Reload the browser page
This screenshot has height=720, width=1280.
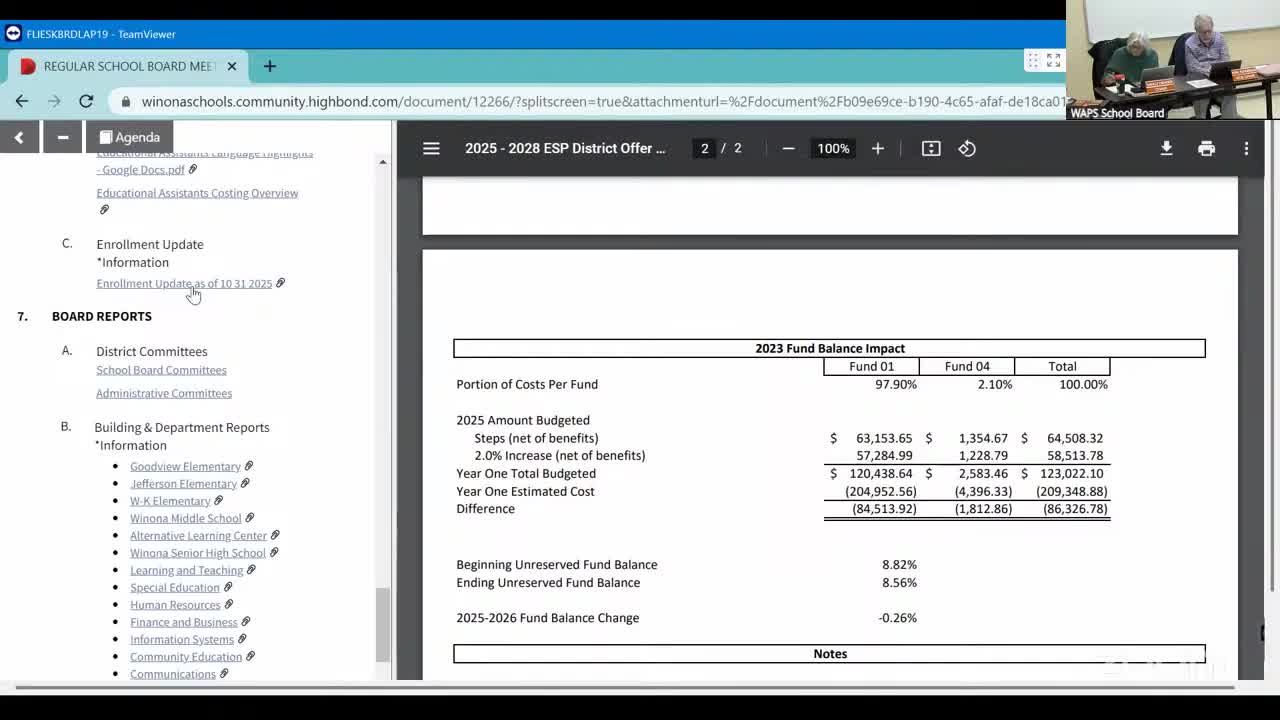point(86,101)
